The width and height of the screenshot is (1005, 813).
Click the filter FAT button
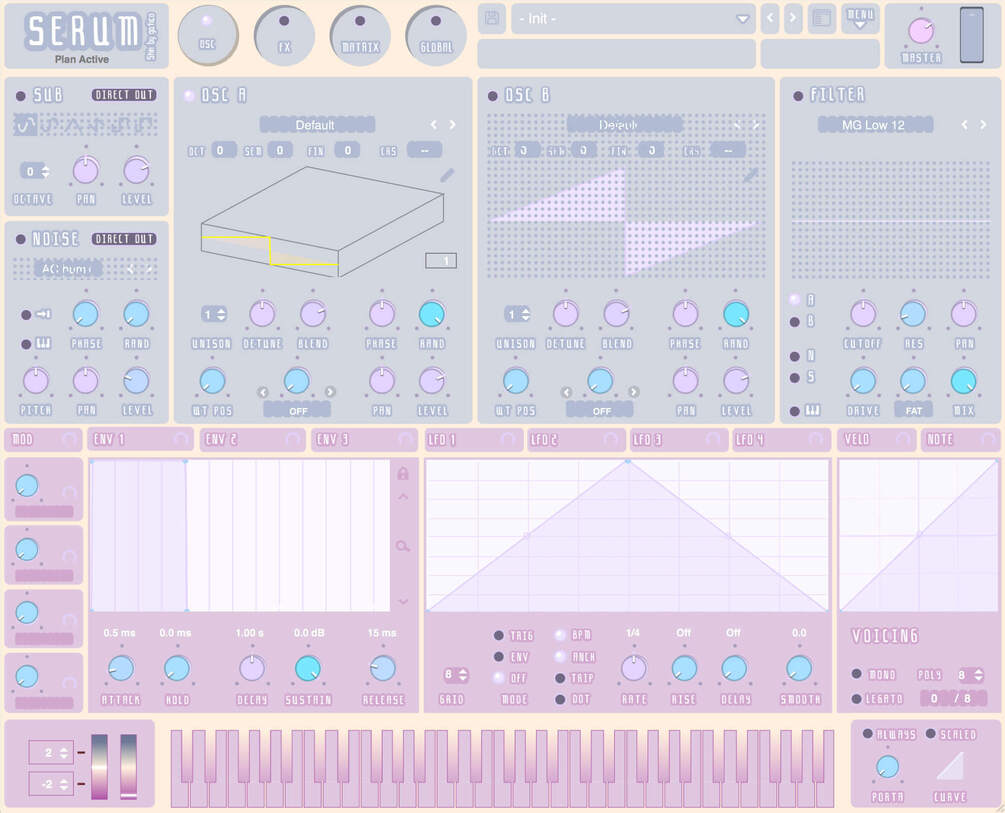pyautogui.click(x=913, y=410)
